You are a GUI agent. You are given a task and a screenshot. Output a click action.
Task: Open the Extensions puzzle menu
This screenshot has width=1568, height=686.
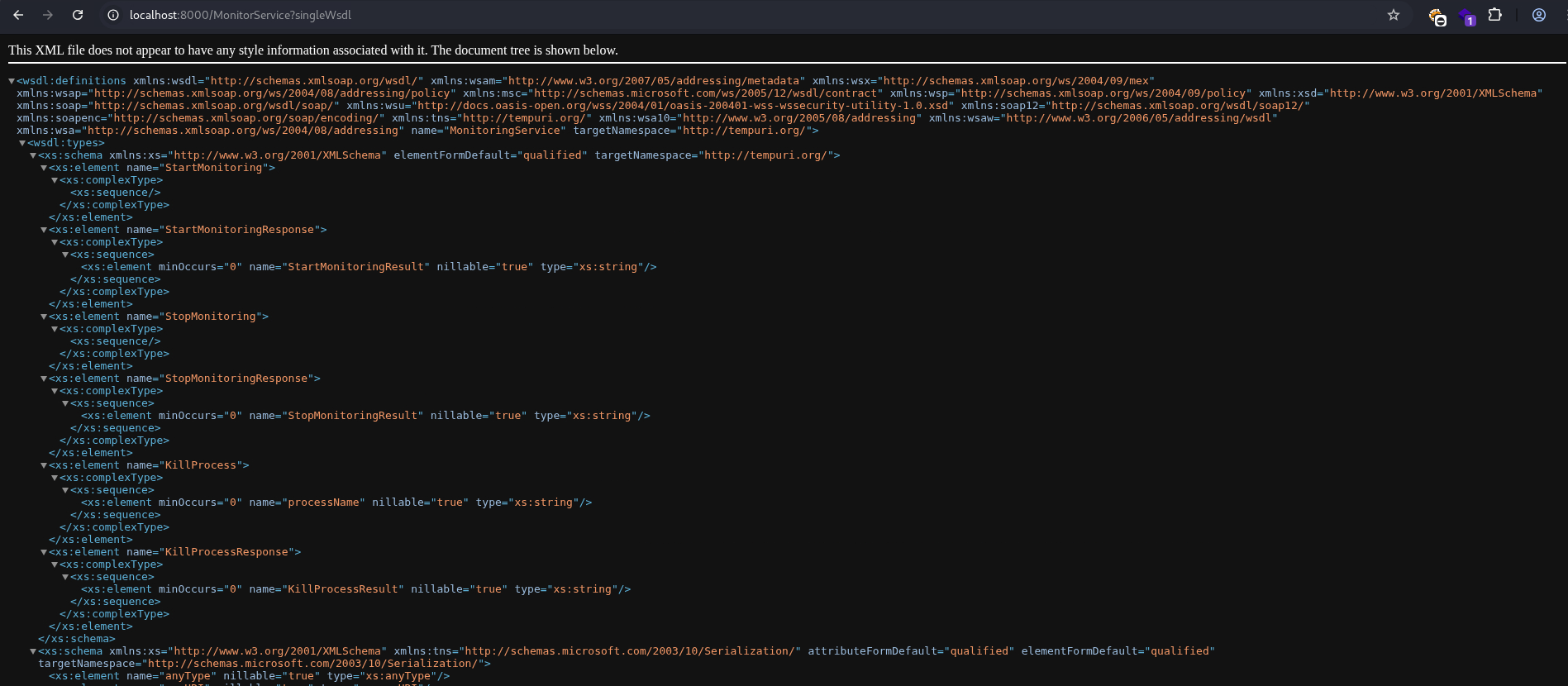click(1495, 15)
